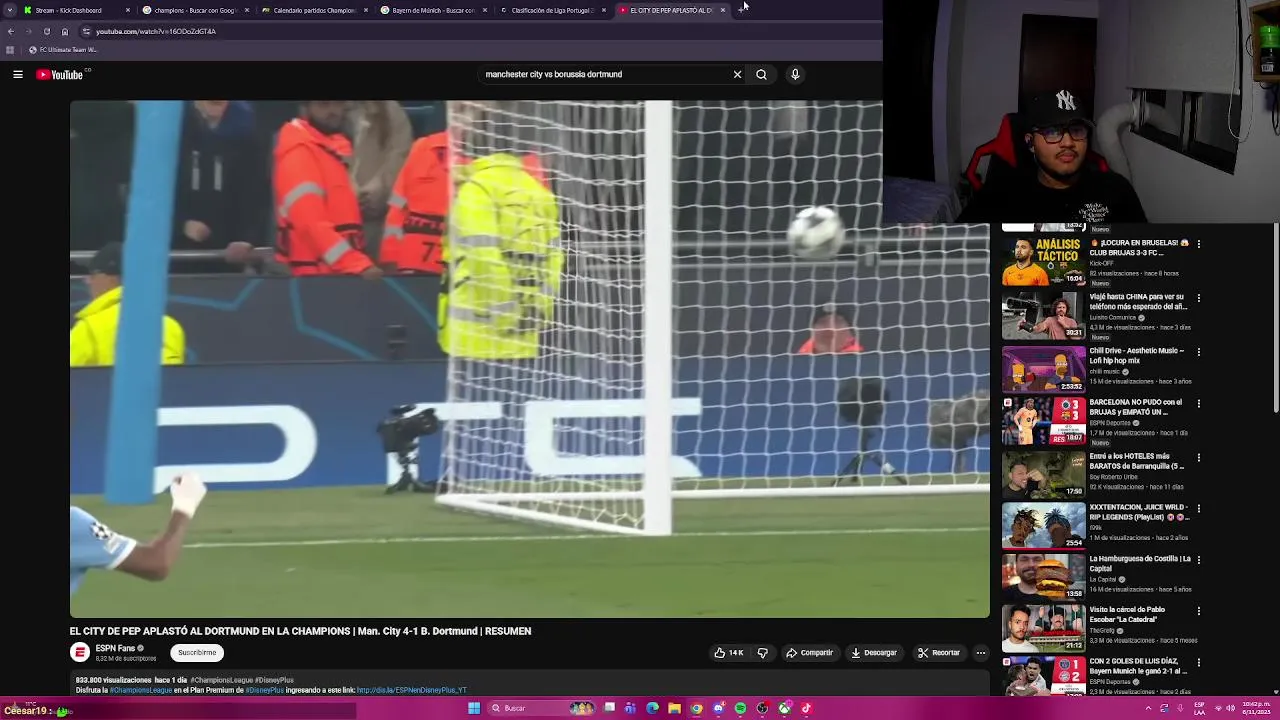The height and width of the screenshot is (720, 1280).
Task: Subscribe to ESPN Fans with Suscribirme
Action: point(197,653)
